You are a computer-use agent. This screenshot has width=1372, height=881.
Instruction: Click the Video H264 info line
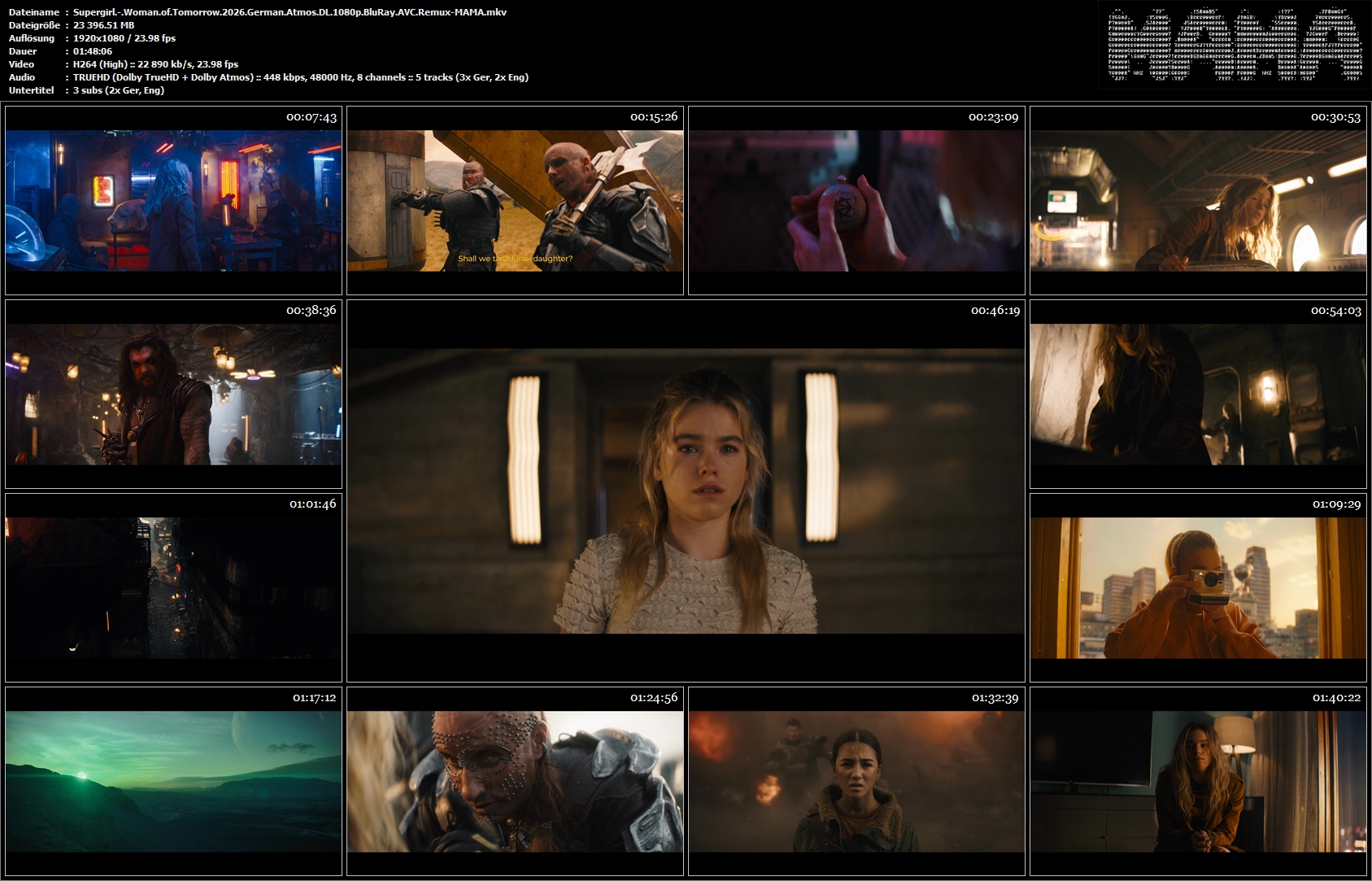[156, 64]
